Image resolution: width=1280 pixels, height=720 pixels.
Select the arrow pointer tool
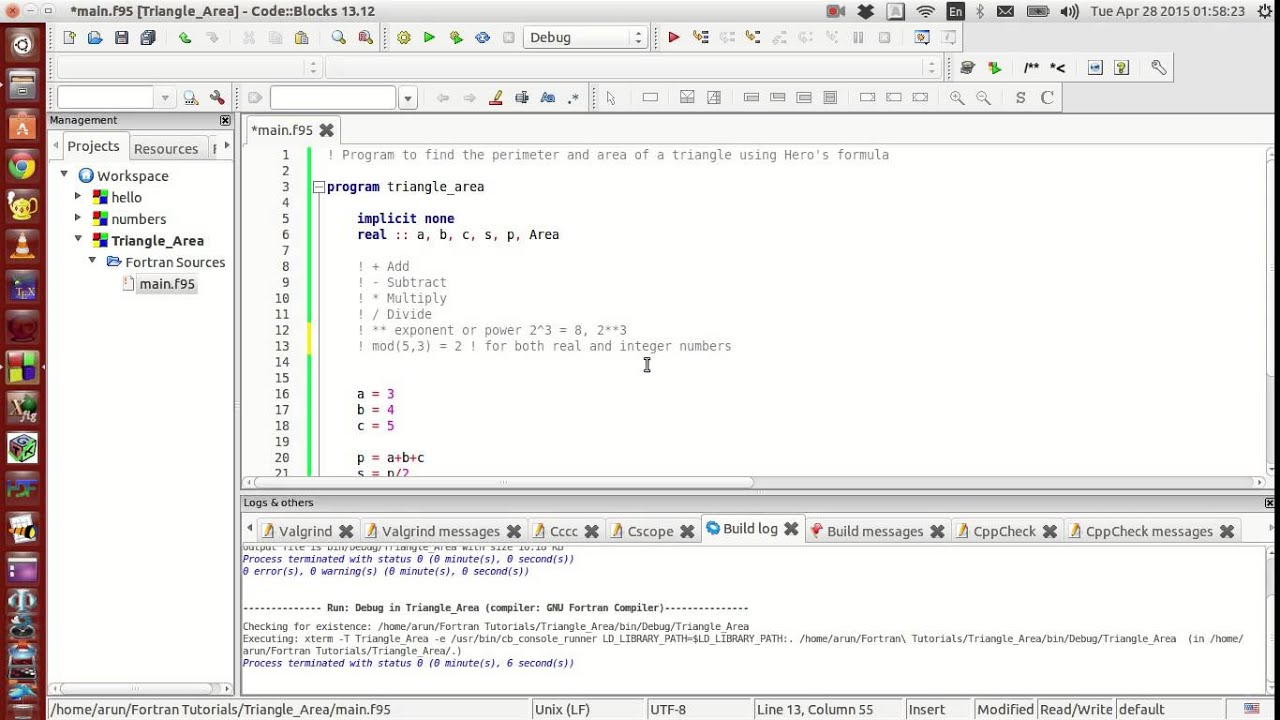point(611,97)
